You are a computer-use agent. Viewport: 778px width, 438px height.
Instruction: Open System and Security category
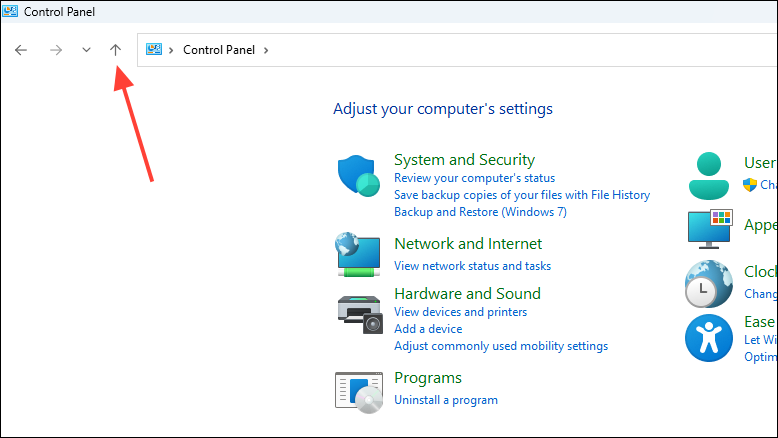pos(464,160)
